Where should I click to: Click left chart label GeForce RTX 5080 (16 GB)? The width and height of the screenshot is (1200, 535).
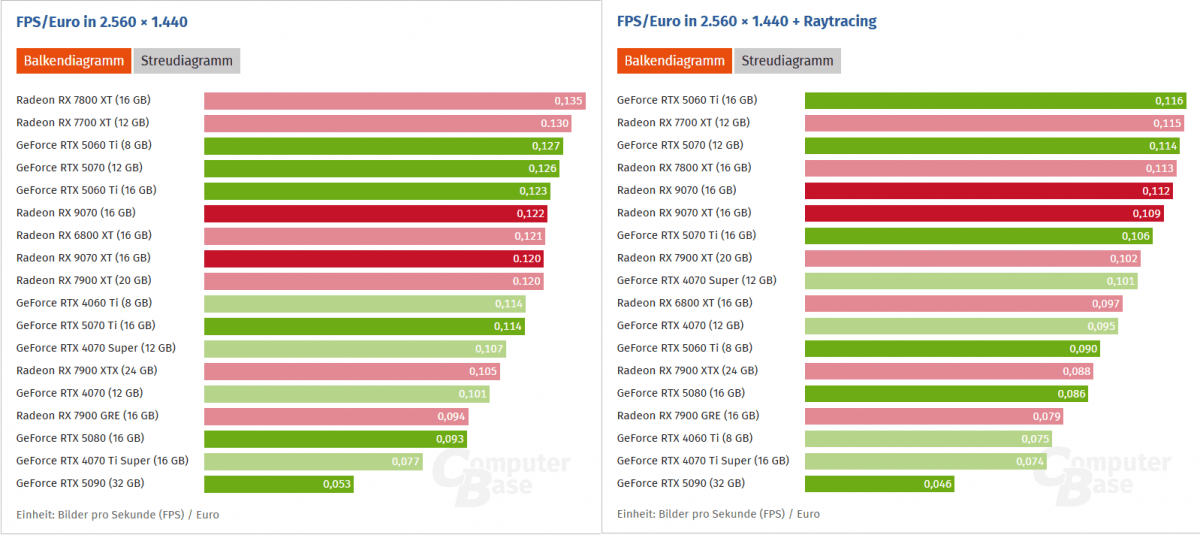[80, 439]
